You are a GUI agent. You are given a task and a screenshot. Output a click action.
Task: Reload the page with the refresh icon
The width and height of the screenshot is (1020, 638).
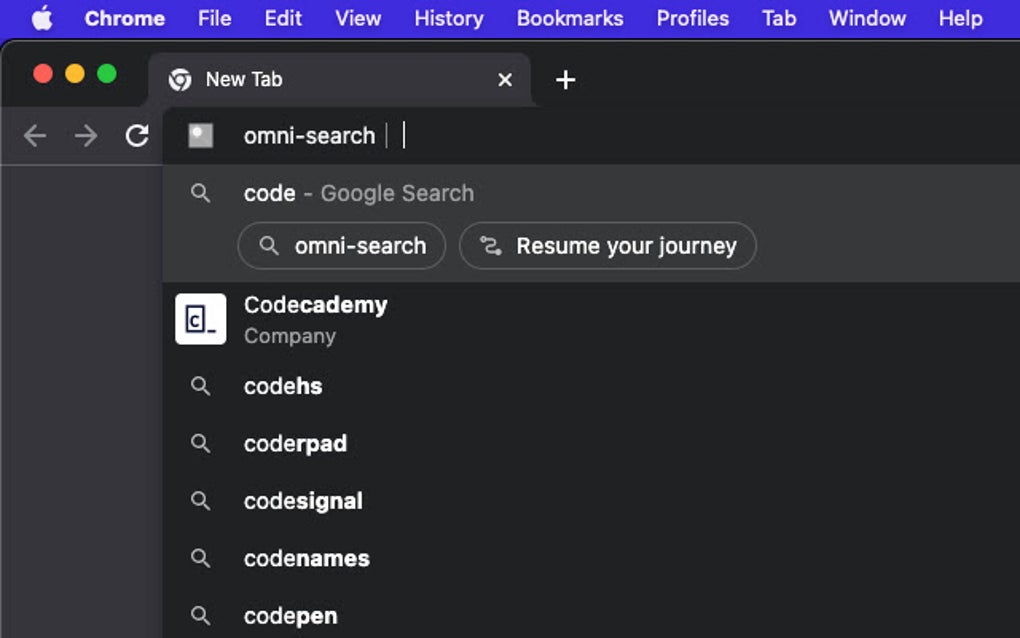click(x=138, y=136)
